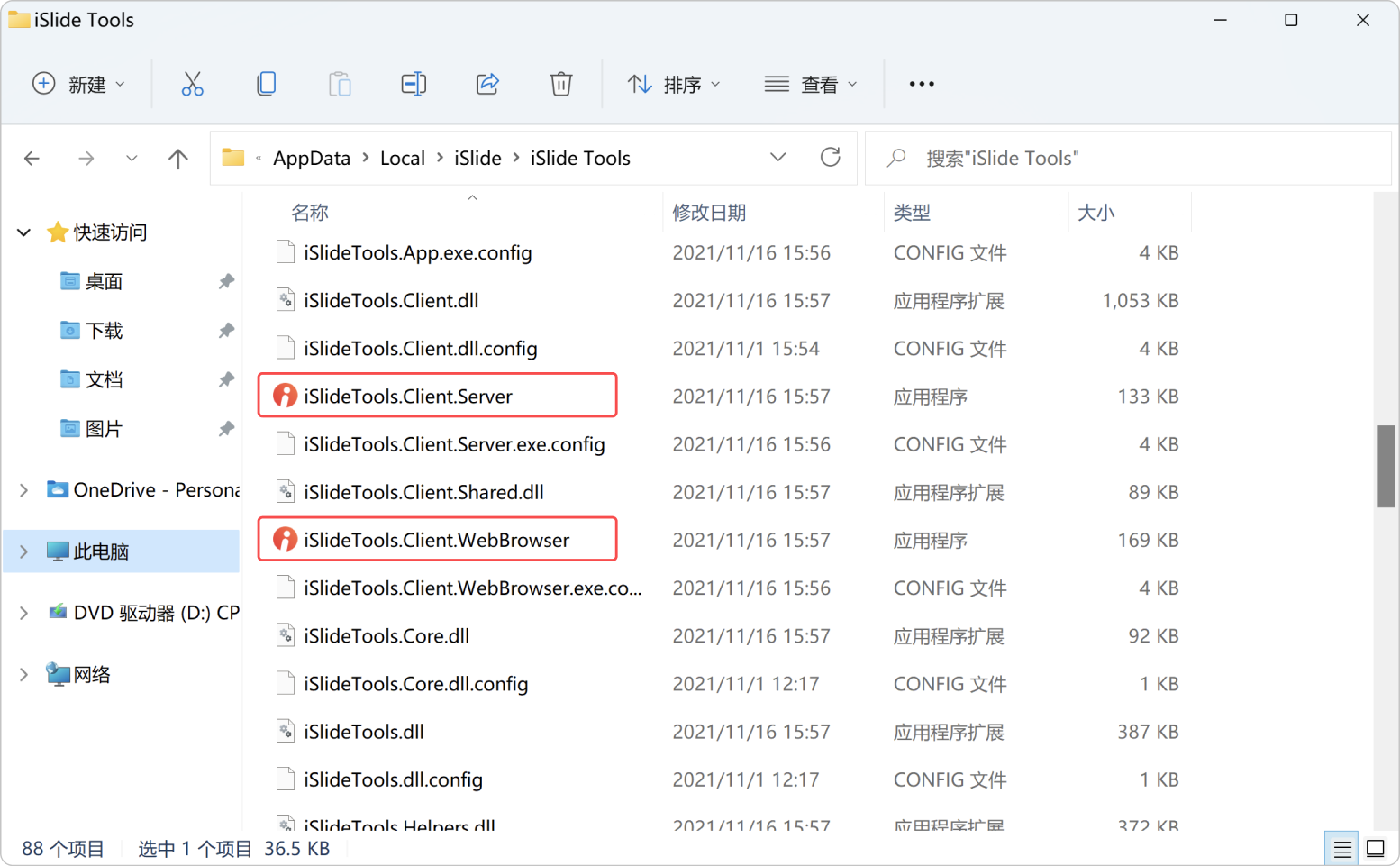
Task: Open the 排序 sort dropdown
Action: 674,84
